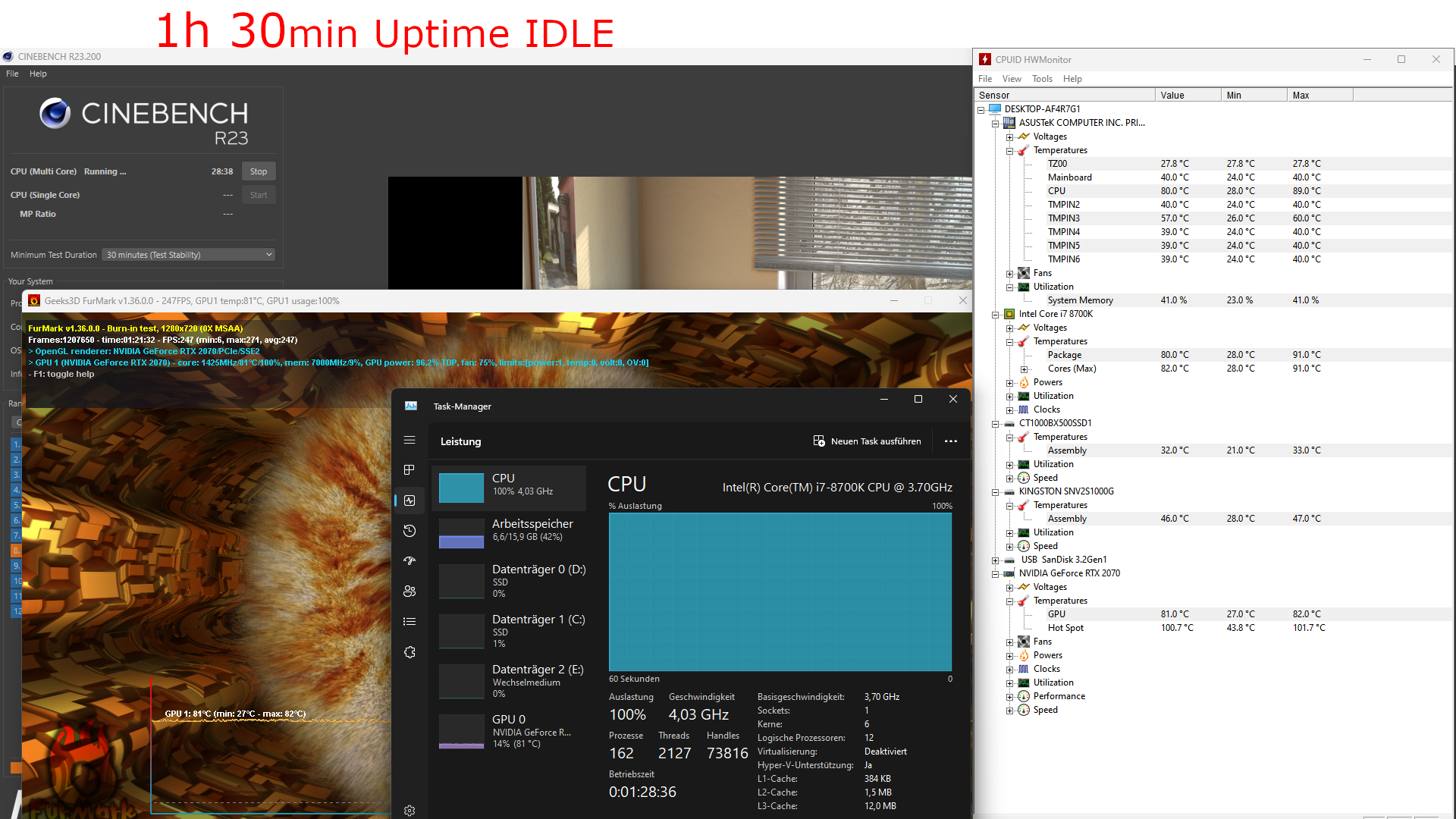Click the Max column header in HWMonitor
The width and height of the screenshot is (1456, 819).
tap(1318, 96)
